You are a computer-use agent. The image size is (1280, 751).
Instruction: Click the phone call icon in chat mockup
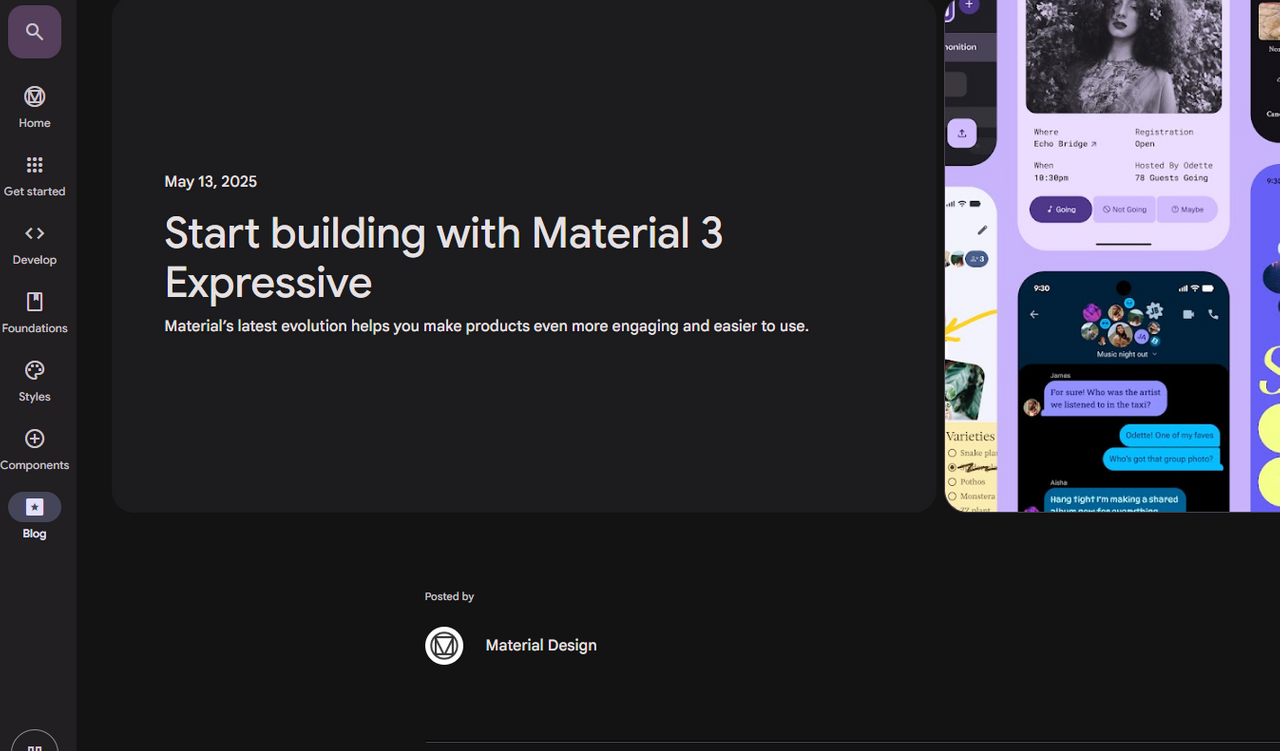coord(1213,314)
